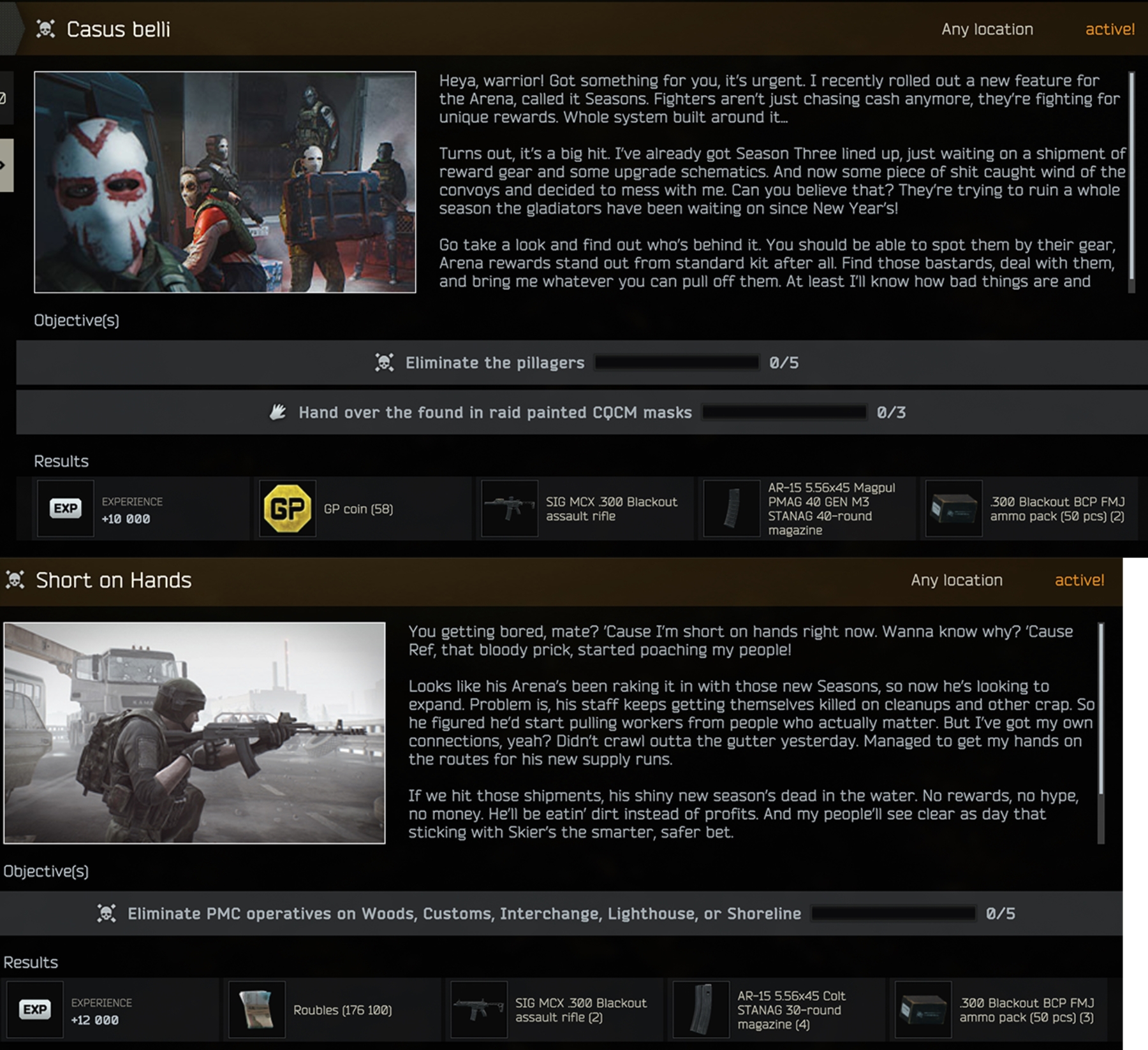
Task: Inspect the SIG MCX rifle icon in Casus belli results
Action: coord(510,508)
